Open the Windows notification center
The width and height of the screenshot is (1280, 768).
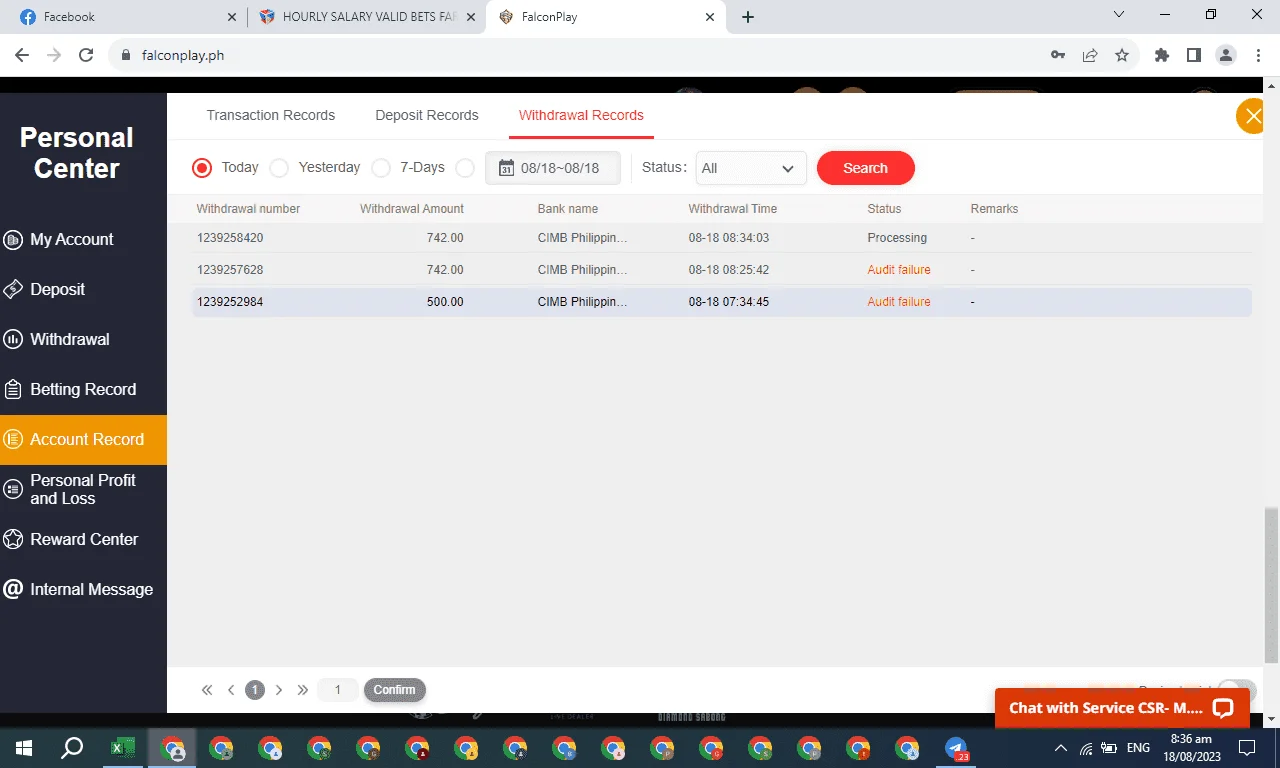[1247, 748]
